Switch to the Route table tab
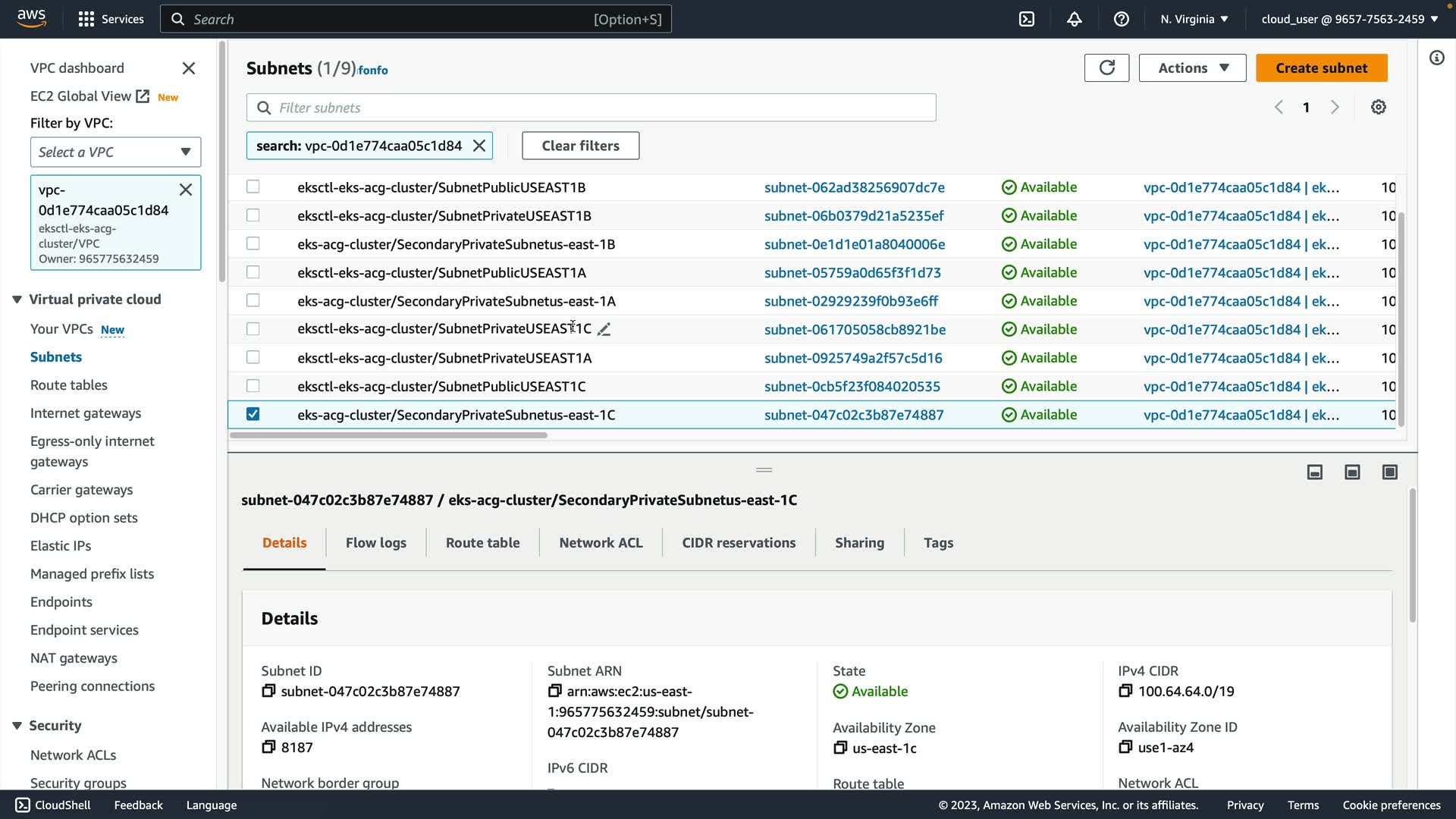This screenshot has height=819, width=1456. (482, 542)
